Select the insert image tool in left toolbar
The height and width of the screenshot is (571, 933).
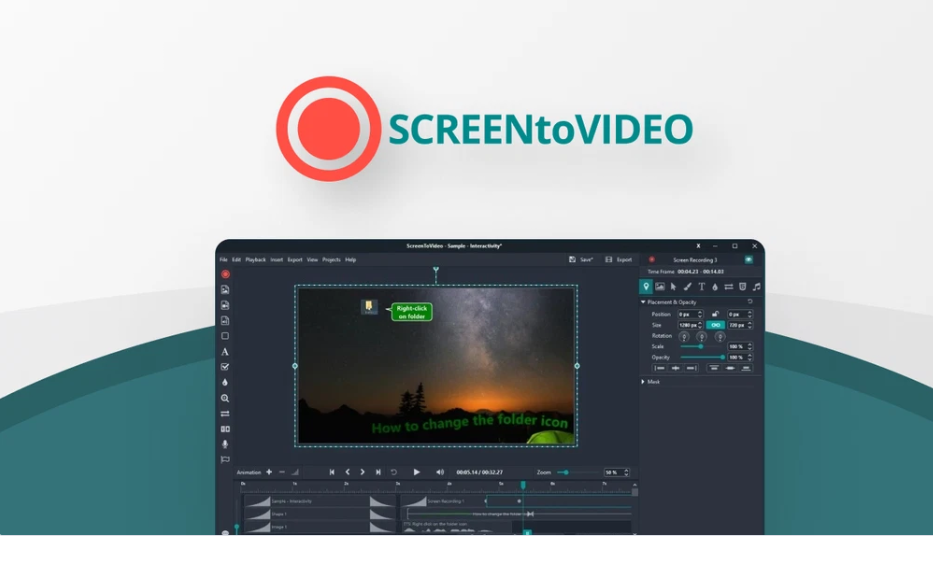[225, 290]
